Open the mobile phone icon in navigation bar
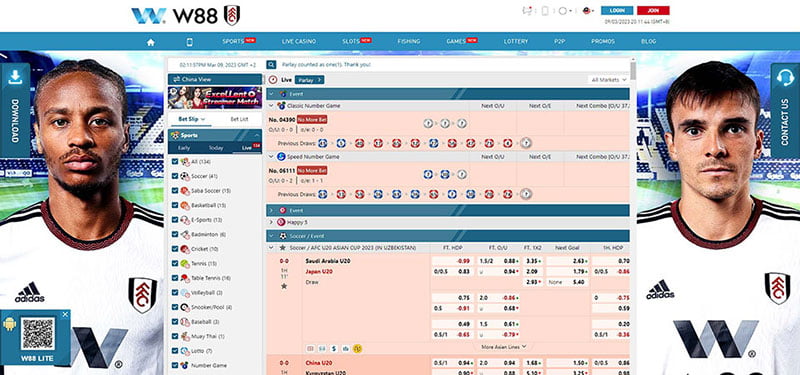This screenshot has width=800, height=375. pos(190,42)
